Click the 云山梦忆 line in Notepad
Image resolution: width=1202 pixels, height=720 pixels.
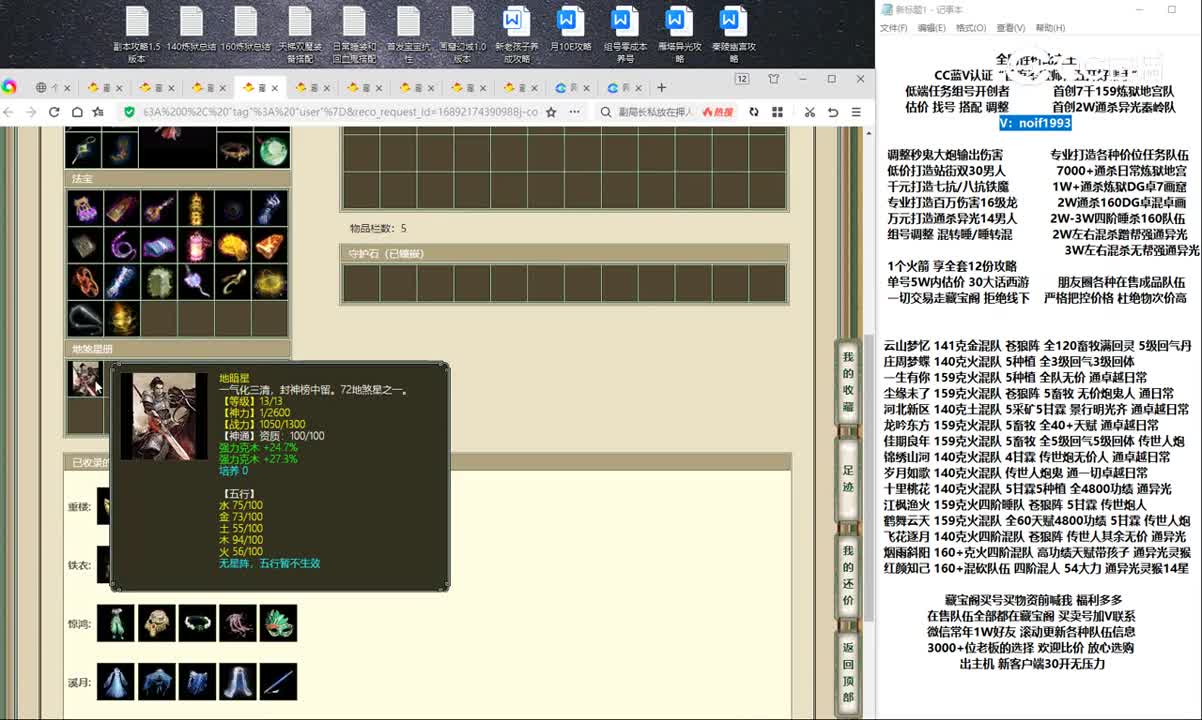[x=1037, y=346]
